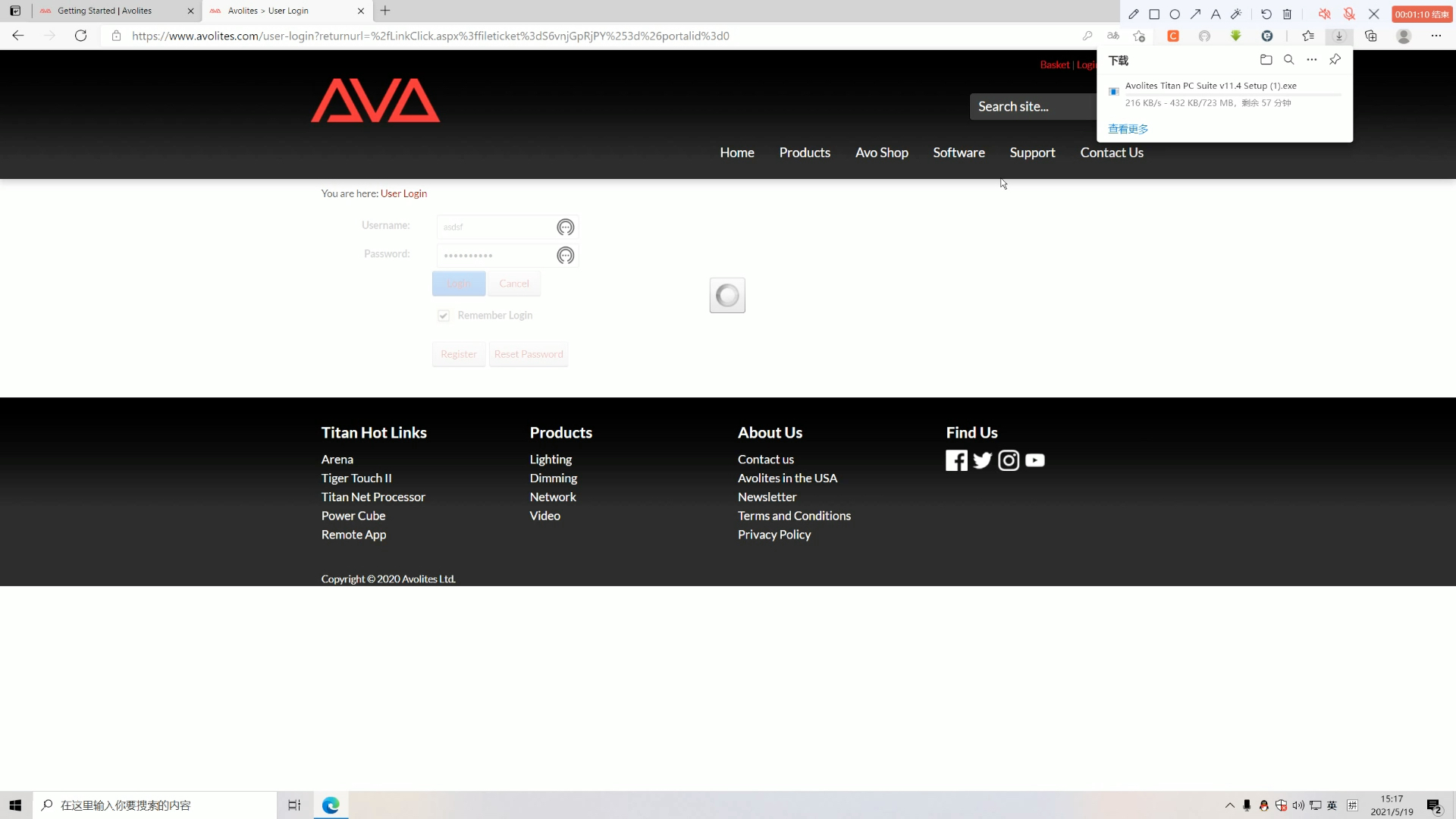
Task: Stop recording with the red timer button
Action: pyautogui.click(x=1422, y=14)
